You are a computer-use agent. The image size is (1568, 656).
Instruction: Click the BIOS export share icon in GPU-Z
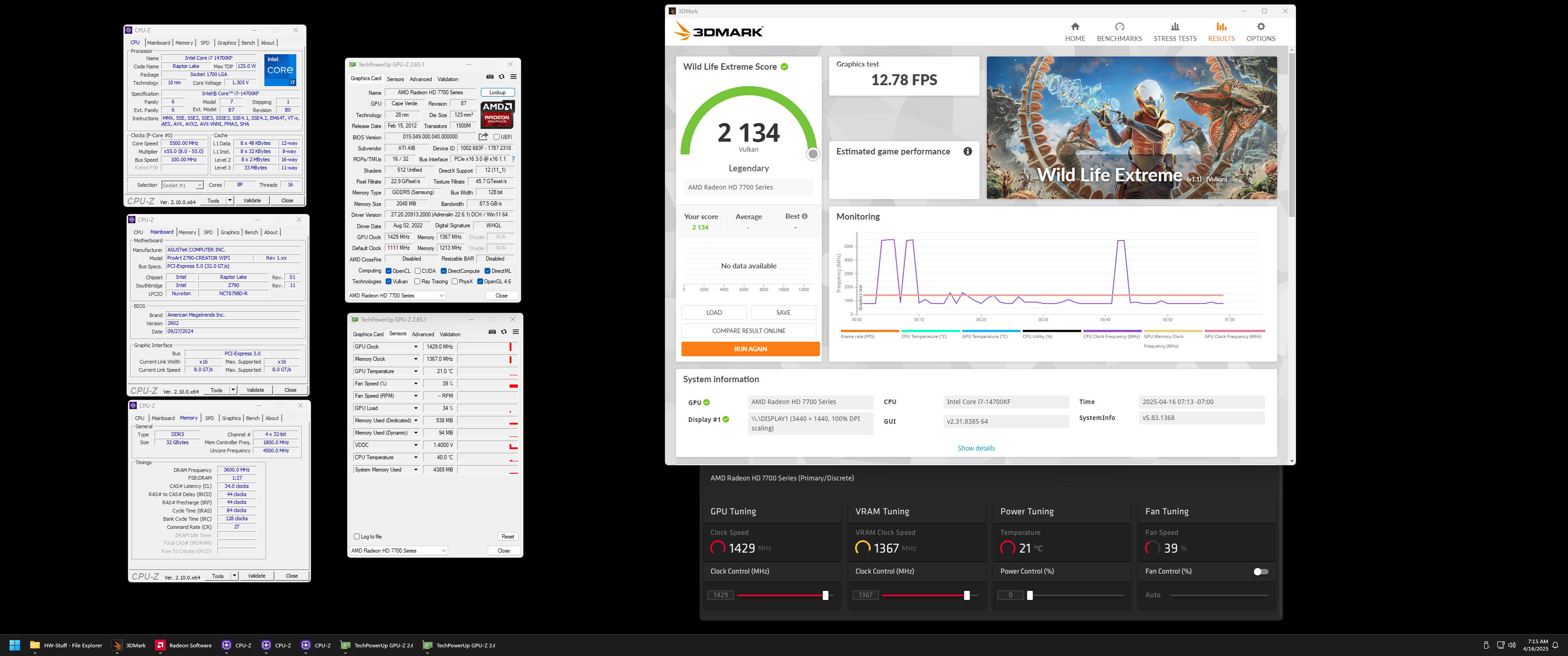pos(483,137)
